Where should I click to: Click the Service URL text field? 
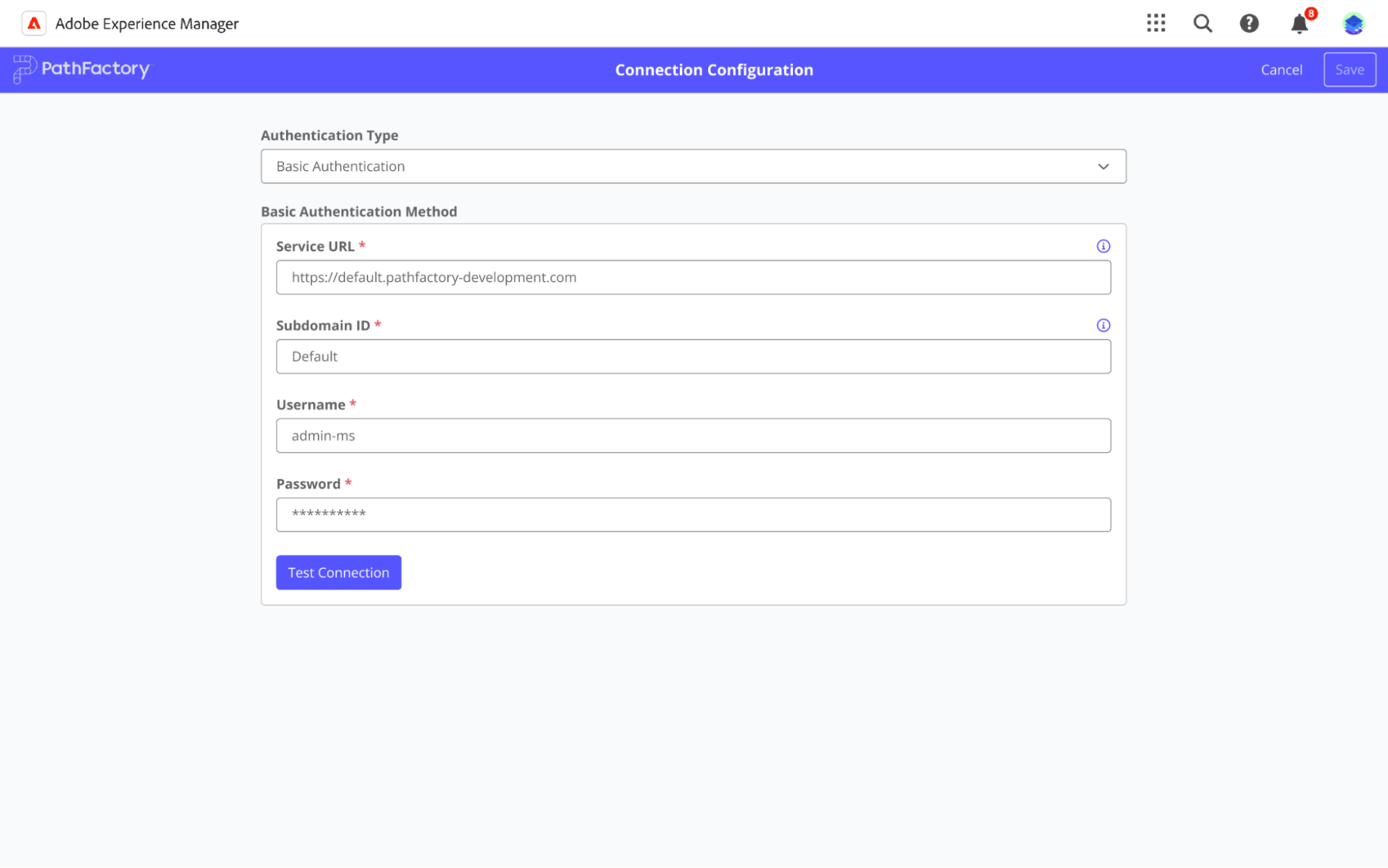coord(693,277)
